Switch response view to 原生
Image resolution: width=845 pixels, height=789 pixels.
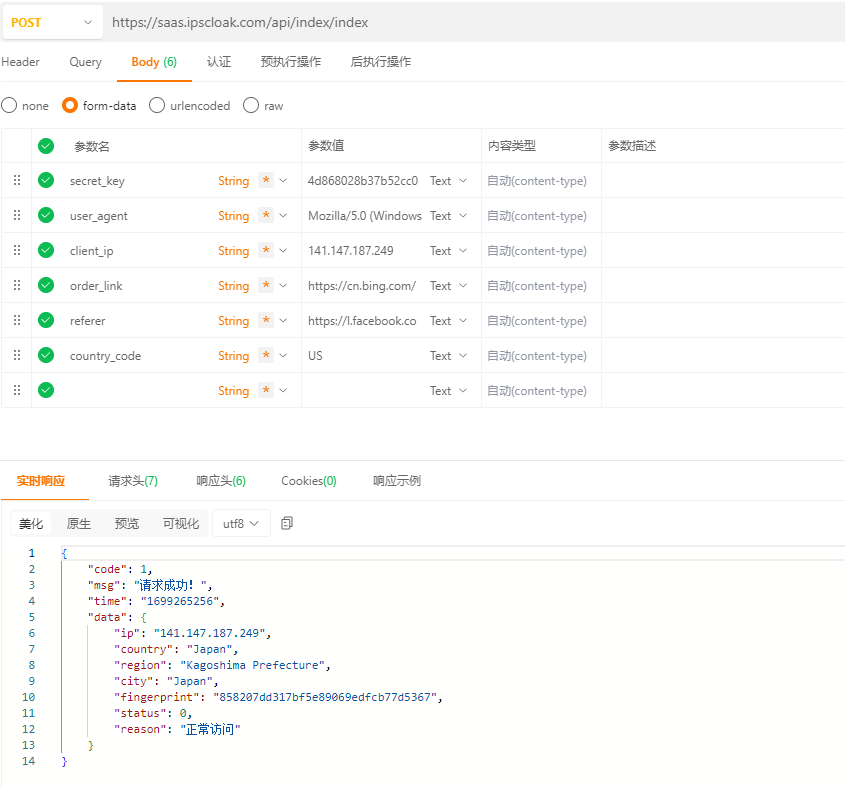79,523
